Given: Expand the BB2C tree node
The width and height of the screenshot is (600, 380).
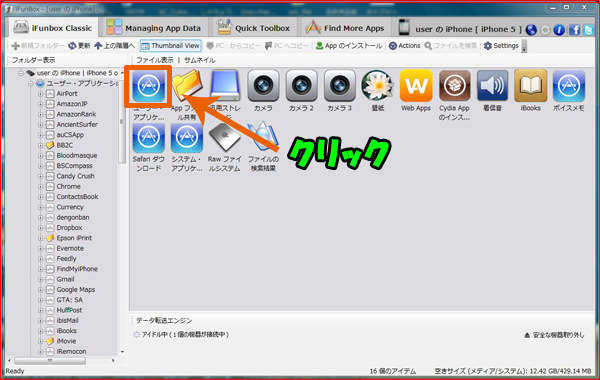Looking at the screenshot, I should [40, 145].
